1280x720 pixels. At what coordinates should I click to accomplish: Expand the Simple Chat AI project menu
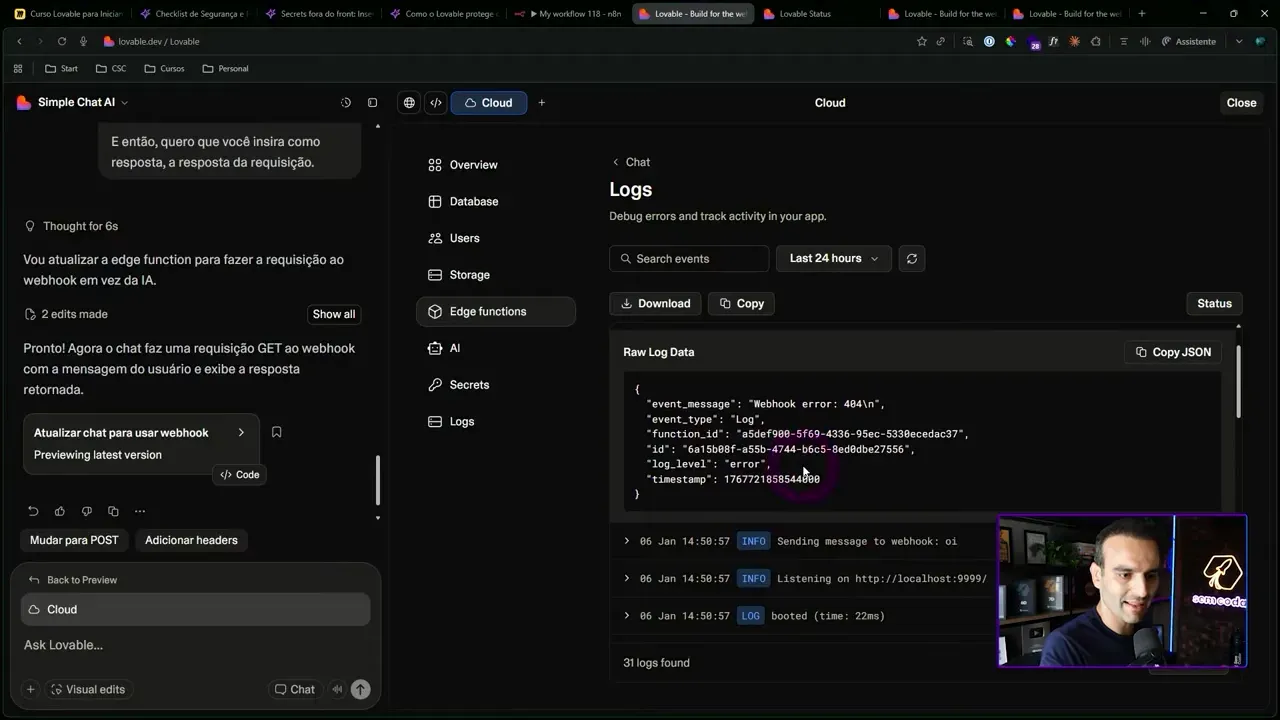point(123,102)
